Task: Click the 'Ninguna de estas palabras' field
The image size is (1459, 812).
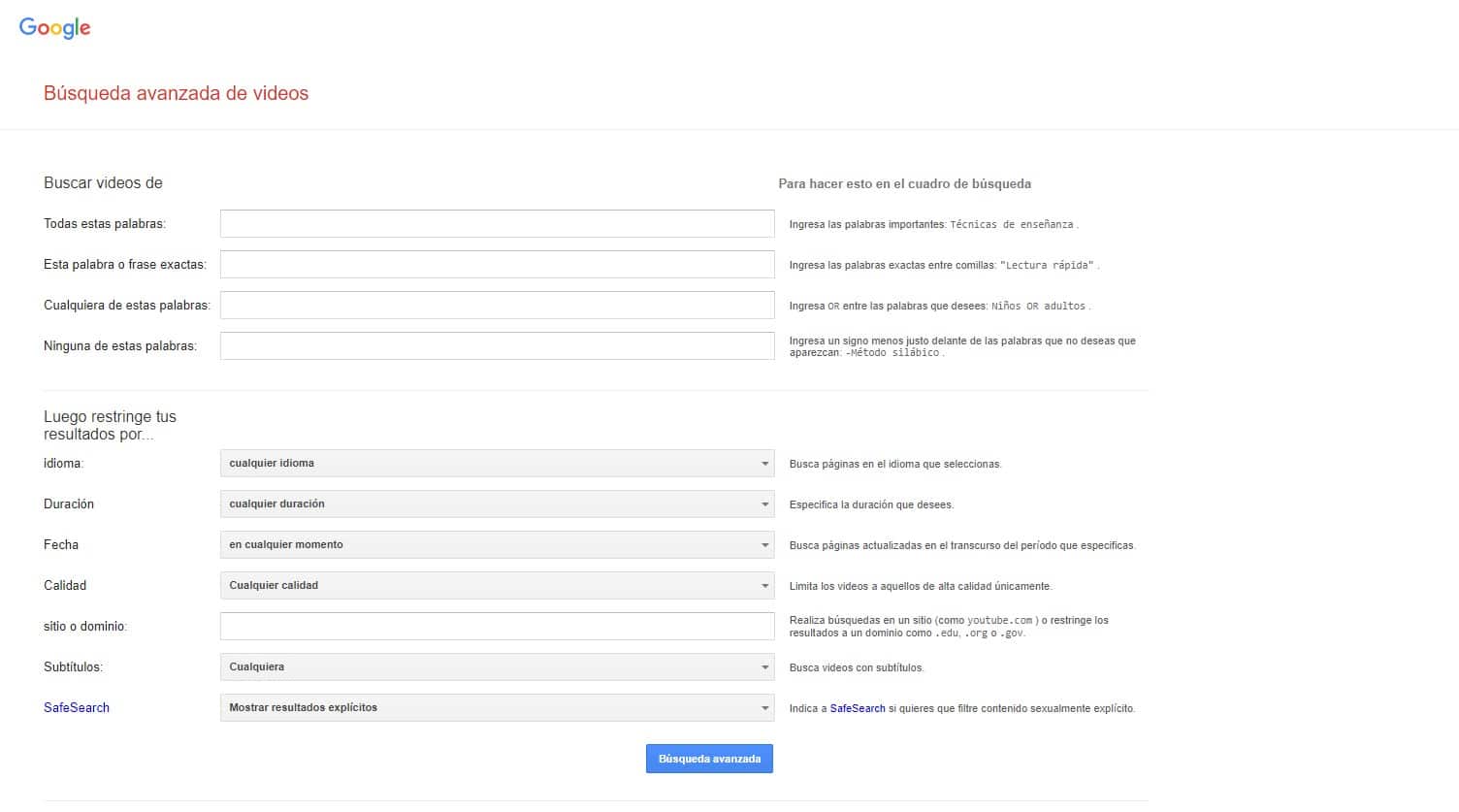Action: 497,345
